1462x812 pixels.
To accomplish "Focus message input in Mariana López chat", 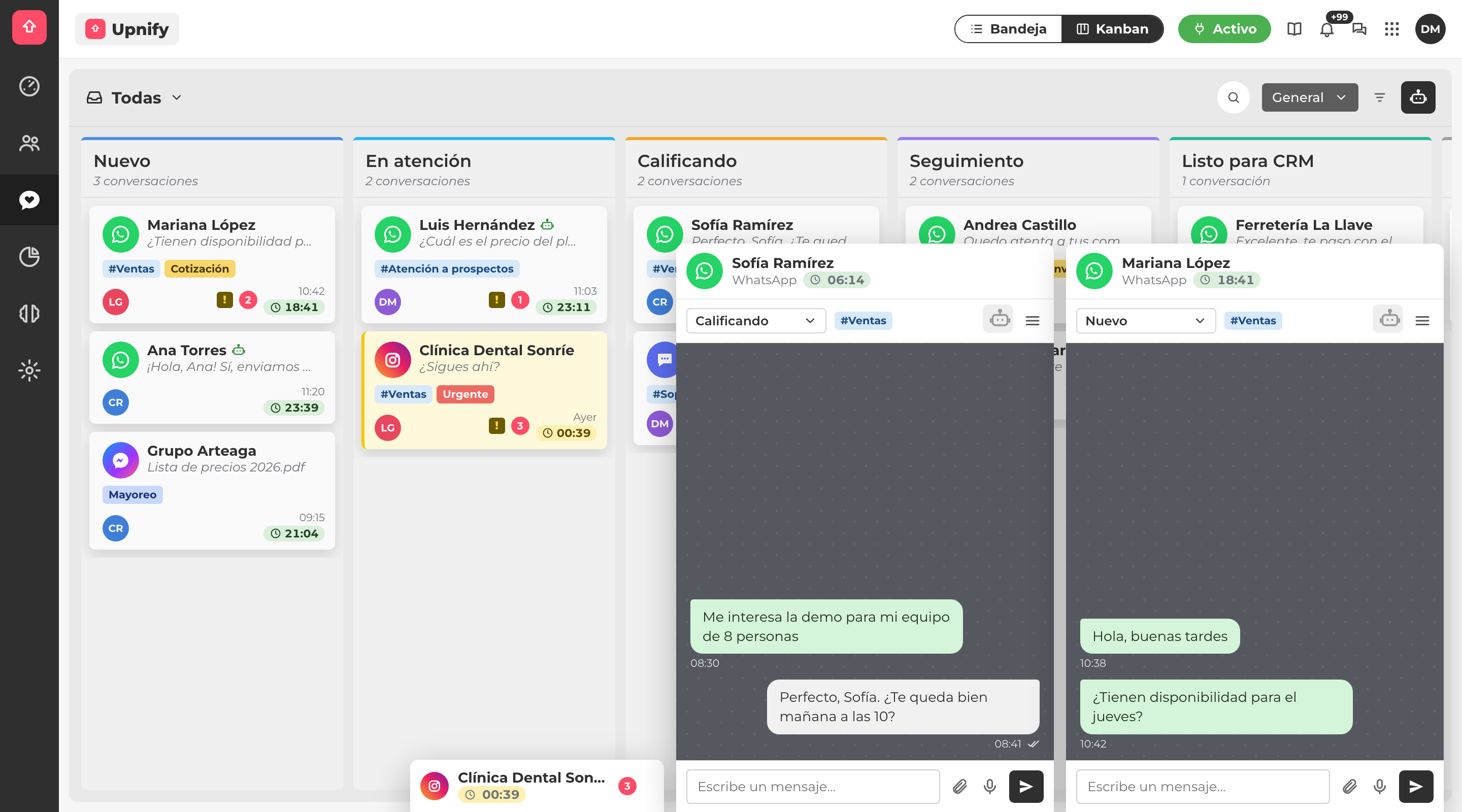I will (x=1203, y=787).
